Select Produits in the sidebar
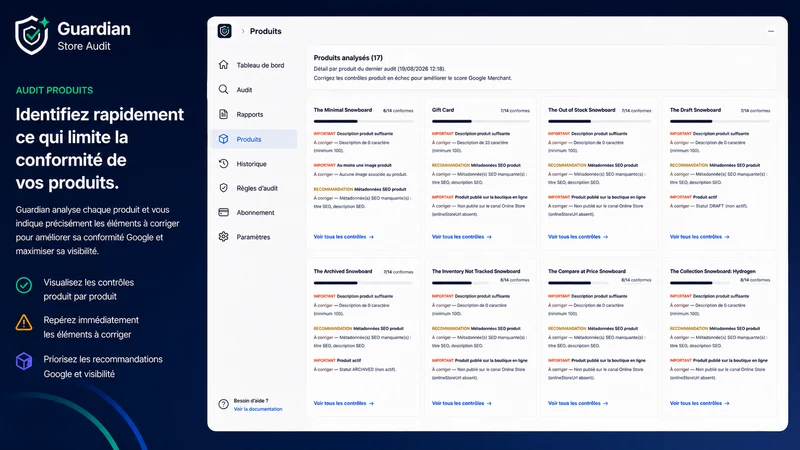Image resolution: width=800 pixels, height=450 pixels. pos(254,139)
